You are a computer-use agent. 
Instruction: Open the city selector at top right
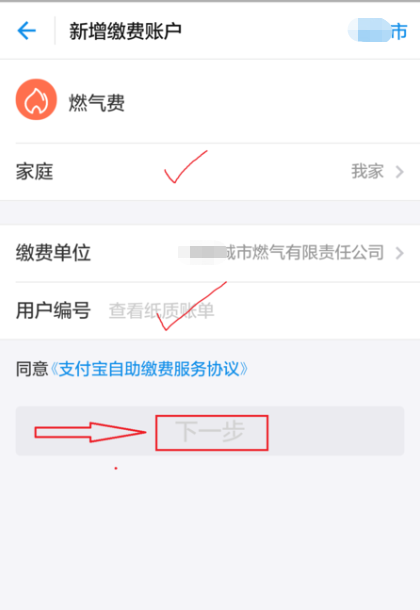pos(377,31)
